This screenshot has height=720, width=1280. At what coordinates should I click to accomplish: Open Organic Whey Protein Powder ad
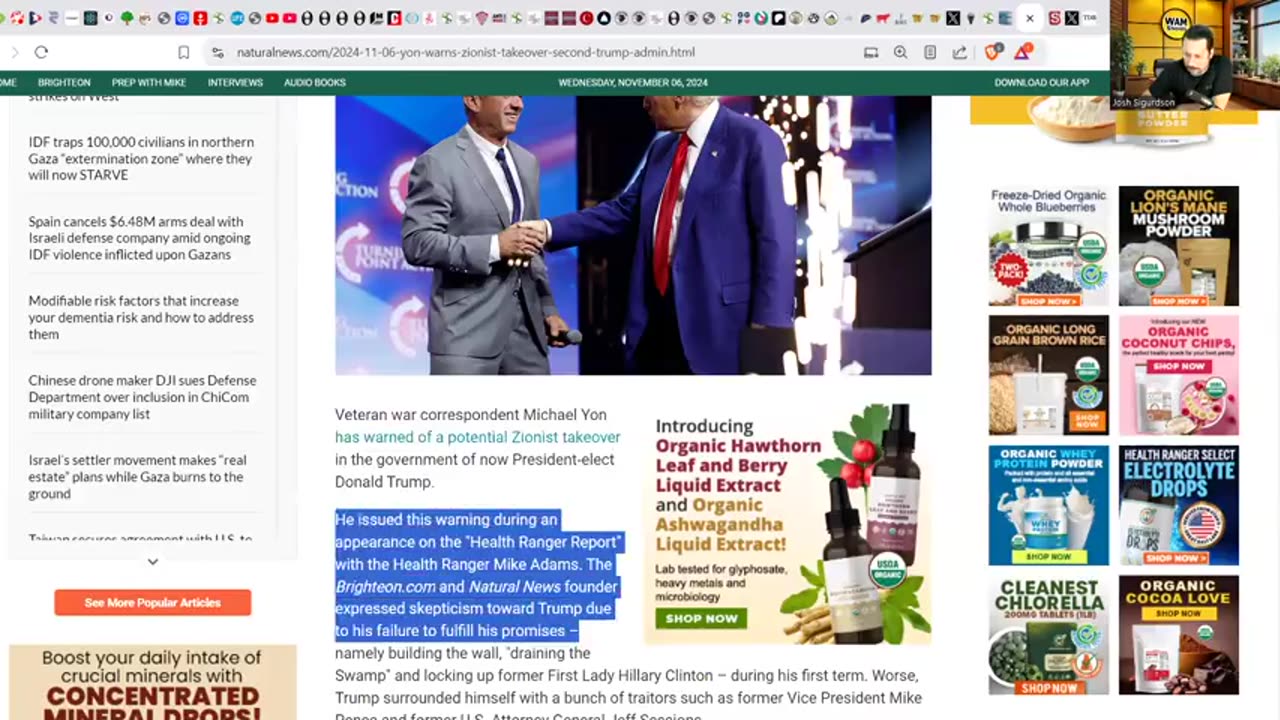[x=1048, y=505]
